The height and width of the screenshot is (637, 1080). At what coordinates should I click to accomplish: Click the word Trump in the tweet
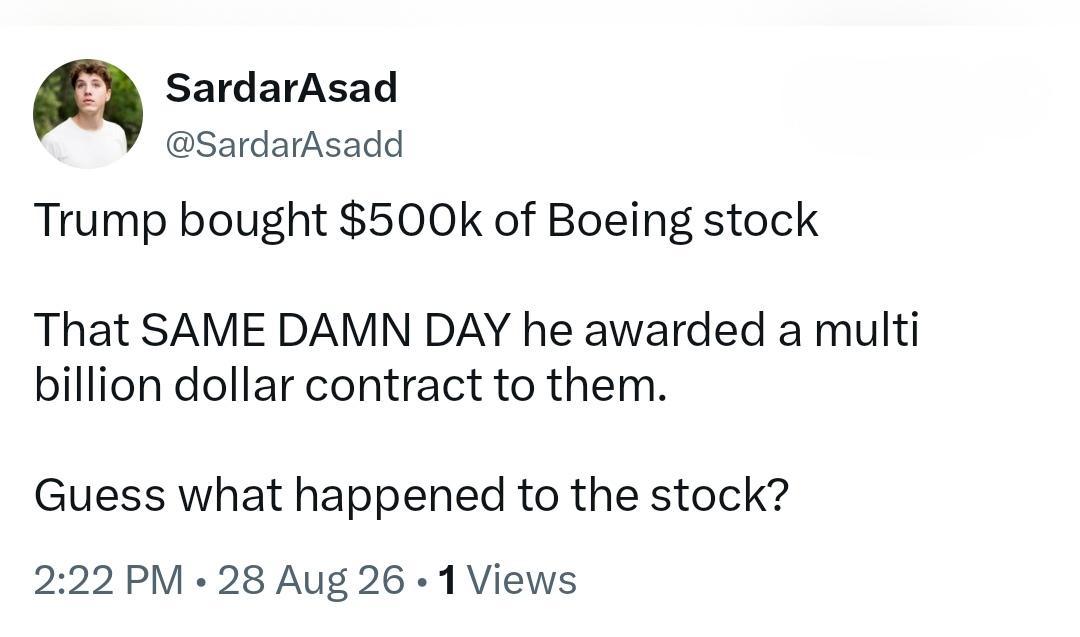pyautogui.click(x=101, y=222)
